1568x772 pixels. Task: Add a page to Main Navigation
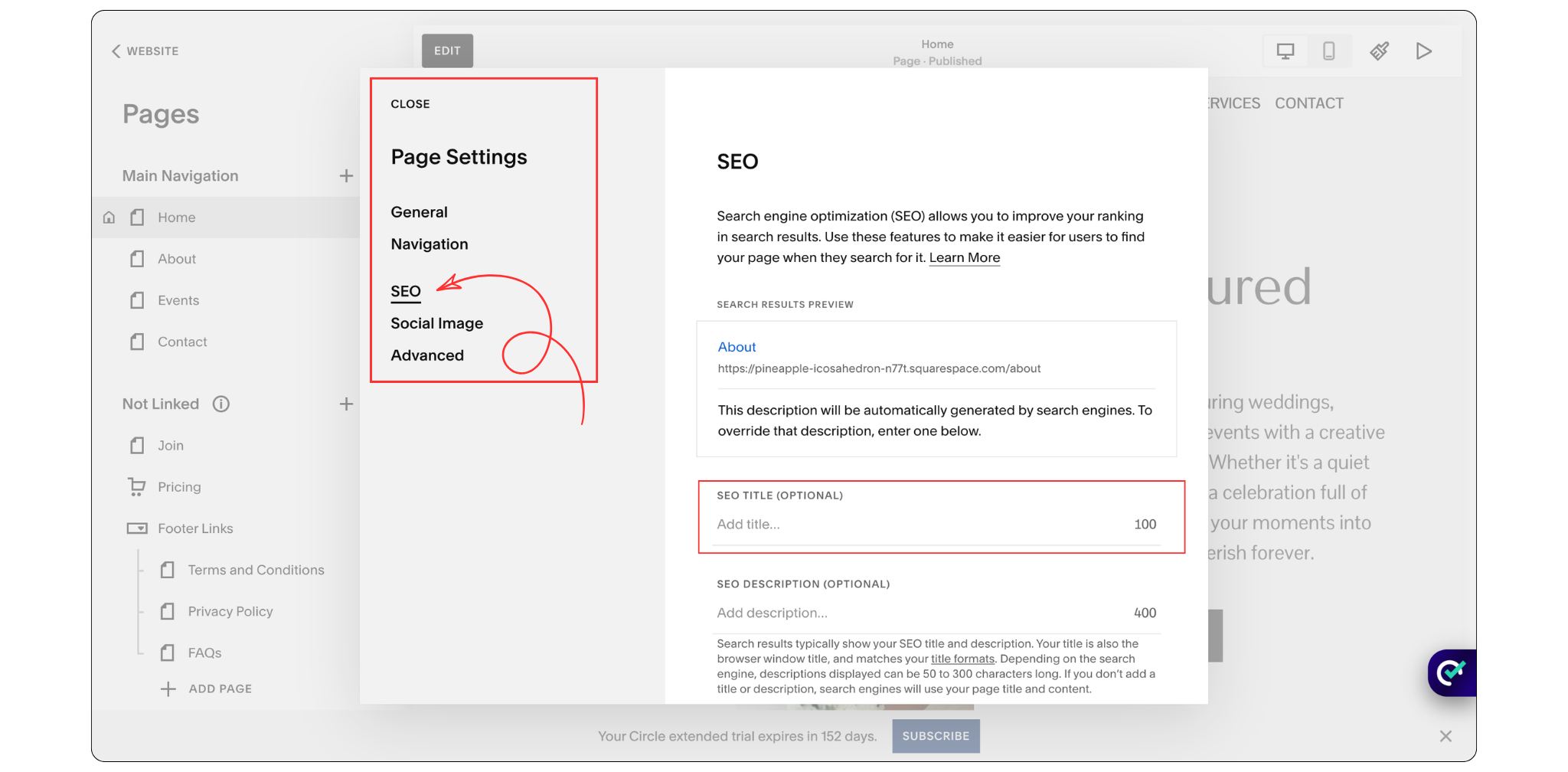346,176
